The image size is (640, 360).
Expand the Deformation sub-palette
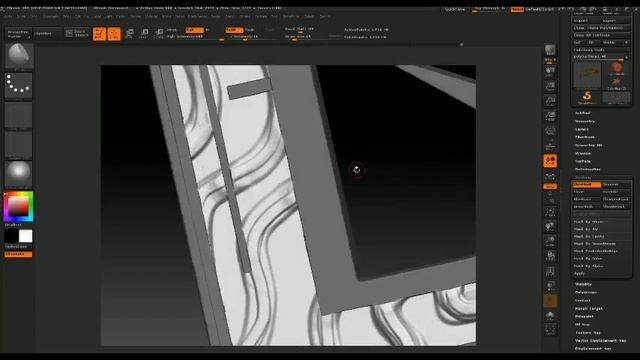click(588, 169)
